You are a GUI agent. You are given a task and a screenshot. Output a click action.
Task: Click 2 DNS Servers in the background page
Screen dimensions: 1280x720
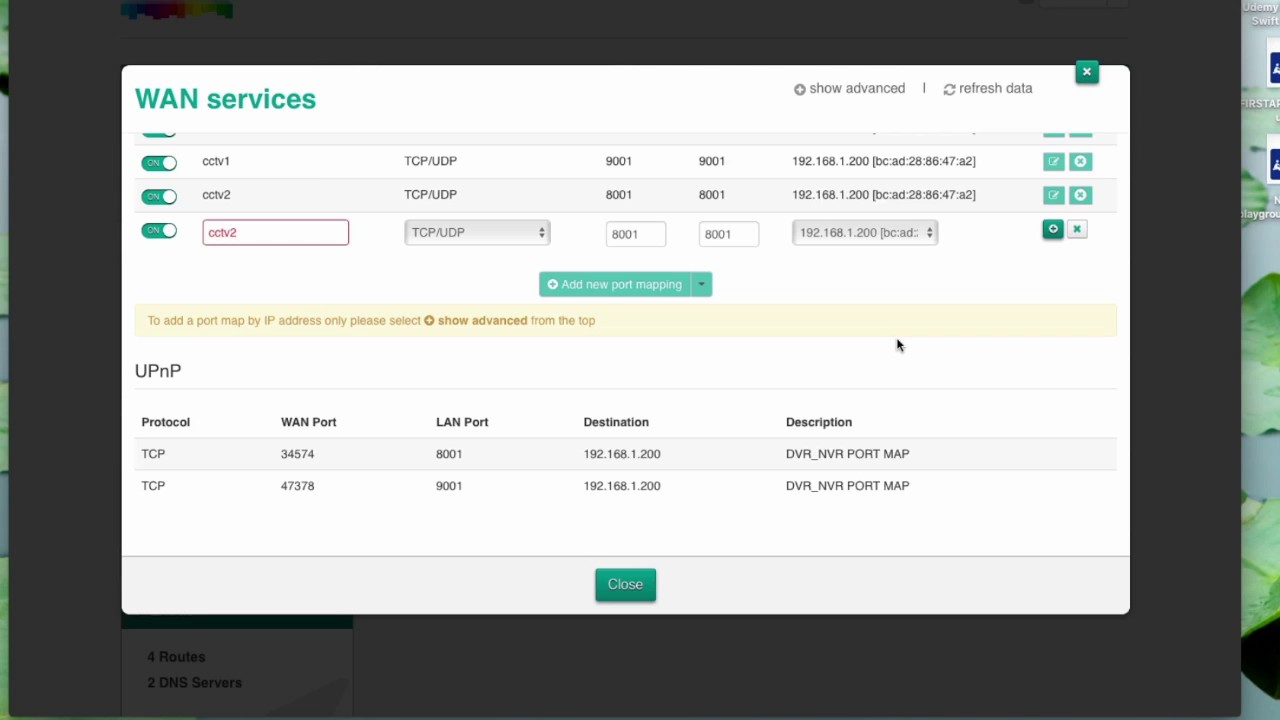pos(194,683)
